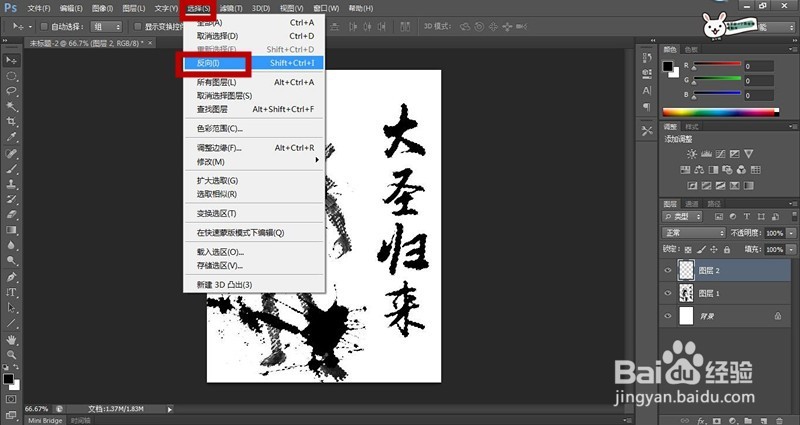Select the 图层 1 layer thumbnail
This screenshot has width=800, height=425.
[686, 293]
